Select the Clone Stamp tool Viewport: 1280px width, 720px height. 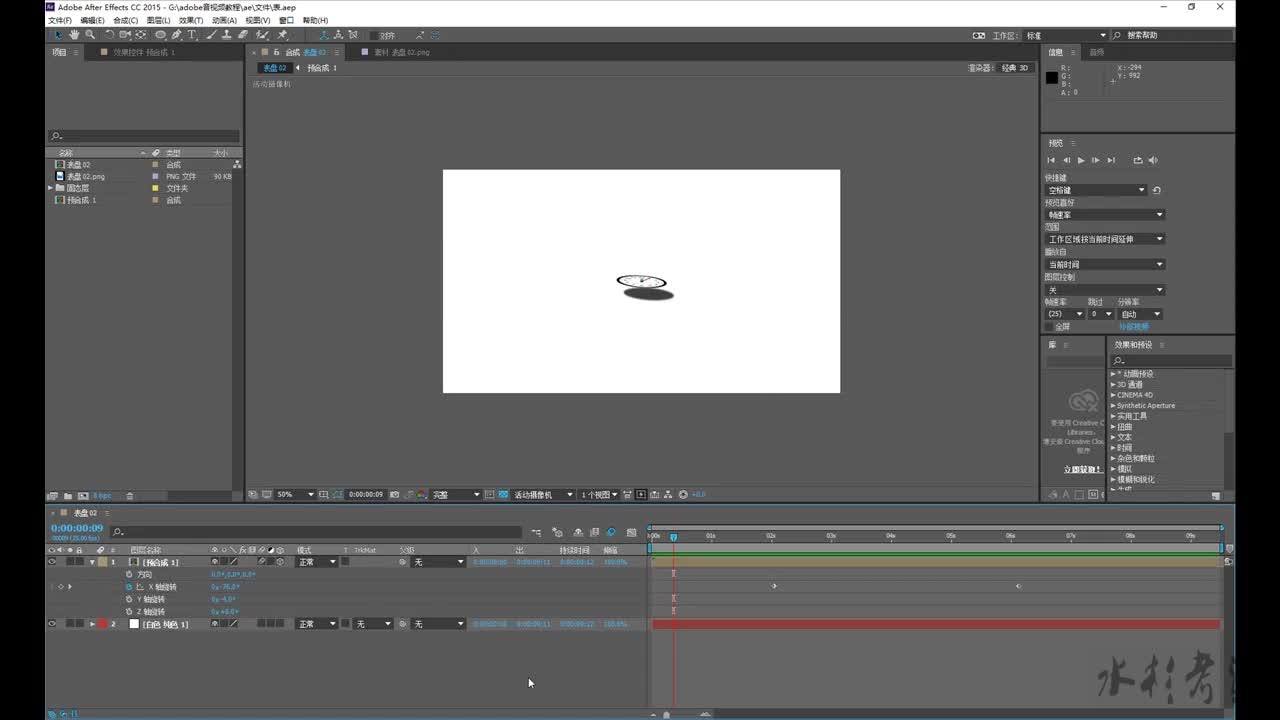(x=226, y=35)
